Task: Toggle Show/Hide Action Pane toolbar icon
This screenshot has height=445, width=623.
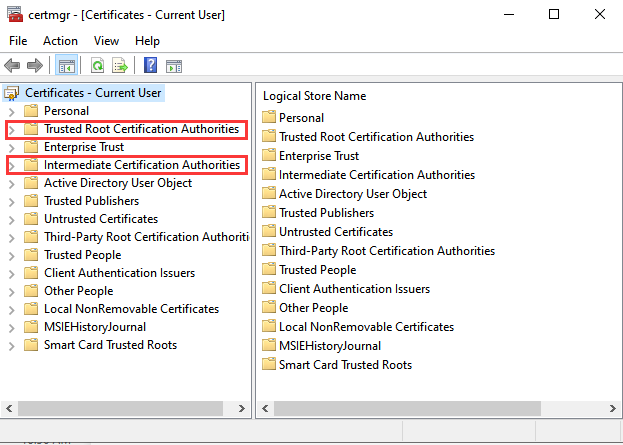Action: point(173,66)
